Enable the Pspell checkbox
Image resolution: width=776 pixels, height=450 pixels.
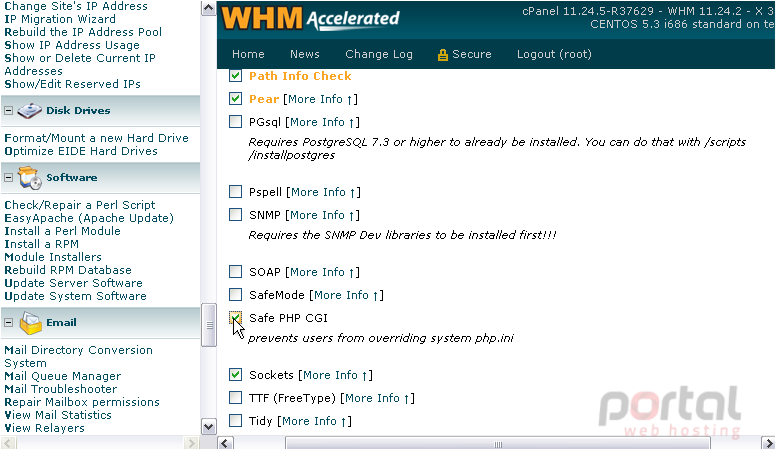click(x=236, y=191)
